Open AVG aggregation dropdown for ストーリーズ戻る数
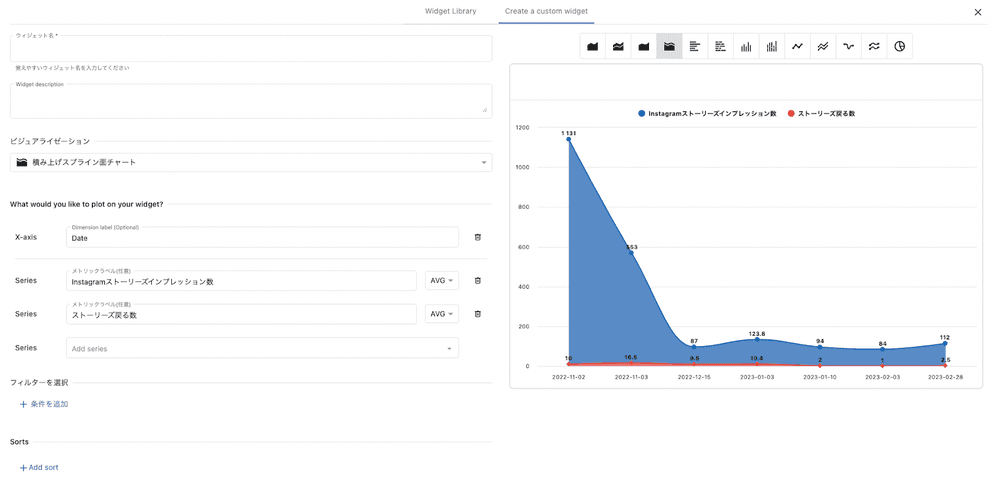This screenshot has height=482, width=1000. tap(441, 314)
